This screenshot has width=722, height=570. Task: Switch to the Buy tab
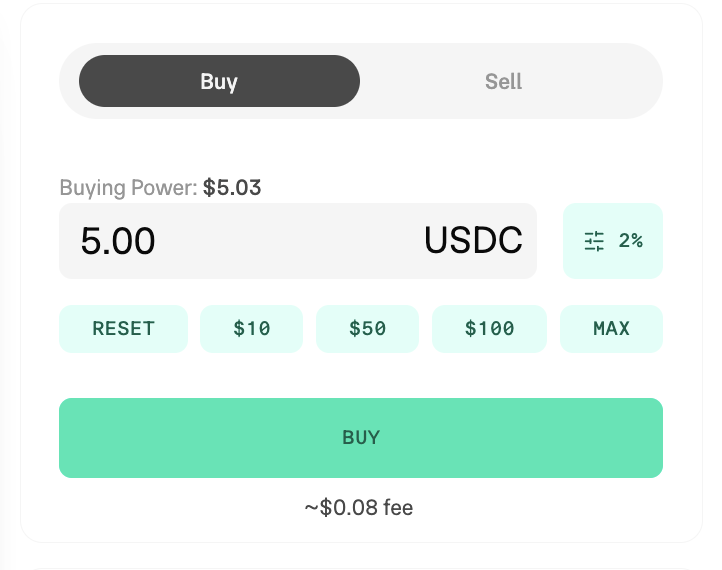(x=219, y=81)
